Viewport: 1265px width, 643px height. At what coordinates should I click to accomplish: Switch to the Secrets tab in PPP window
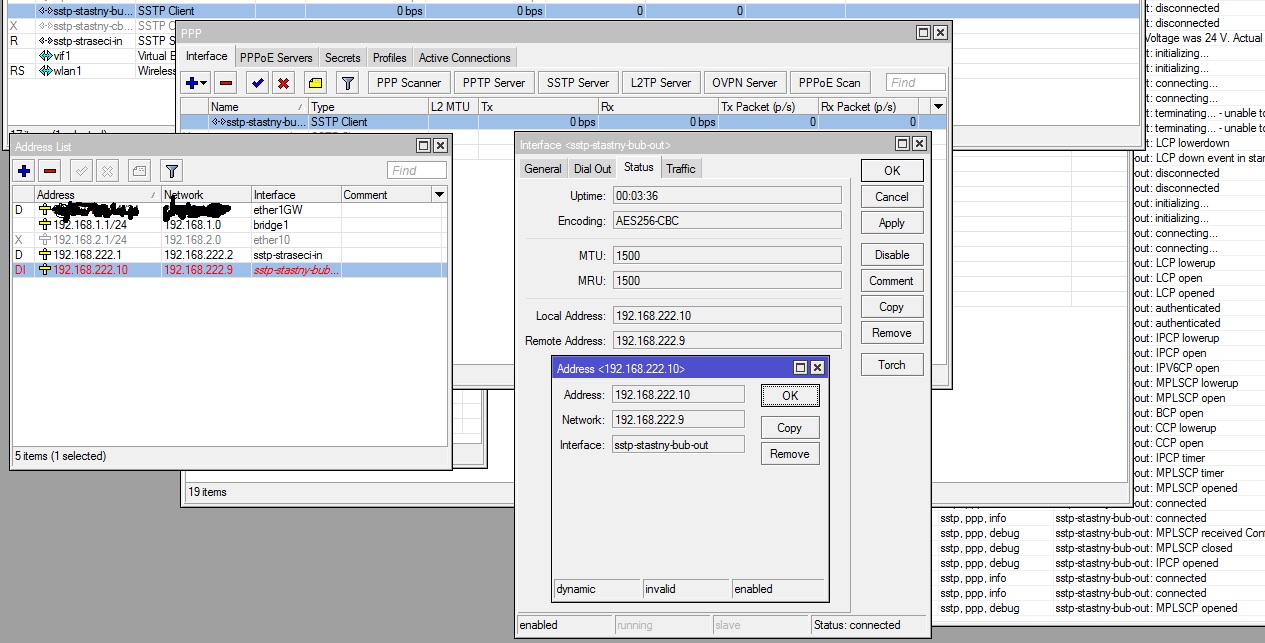pos(343,58)
